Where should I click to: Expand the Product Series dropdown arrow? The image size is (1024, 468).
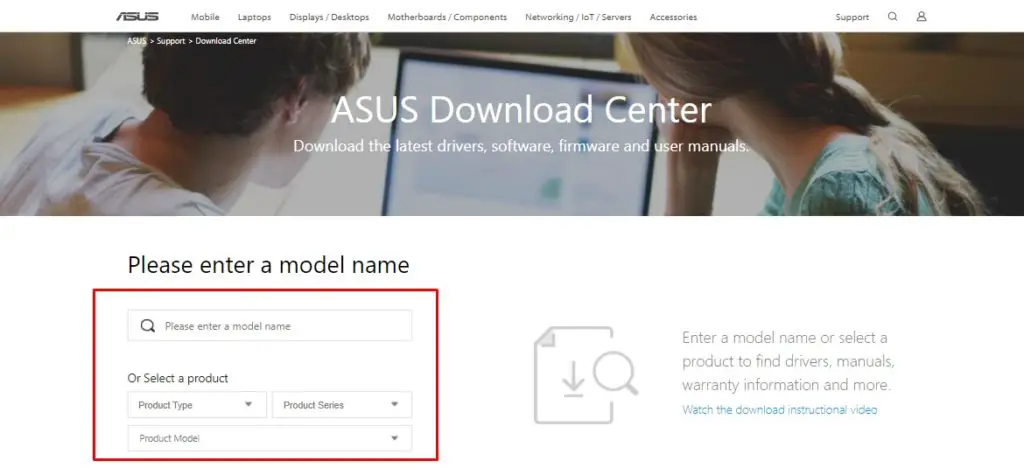(394, 405)
